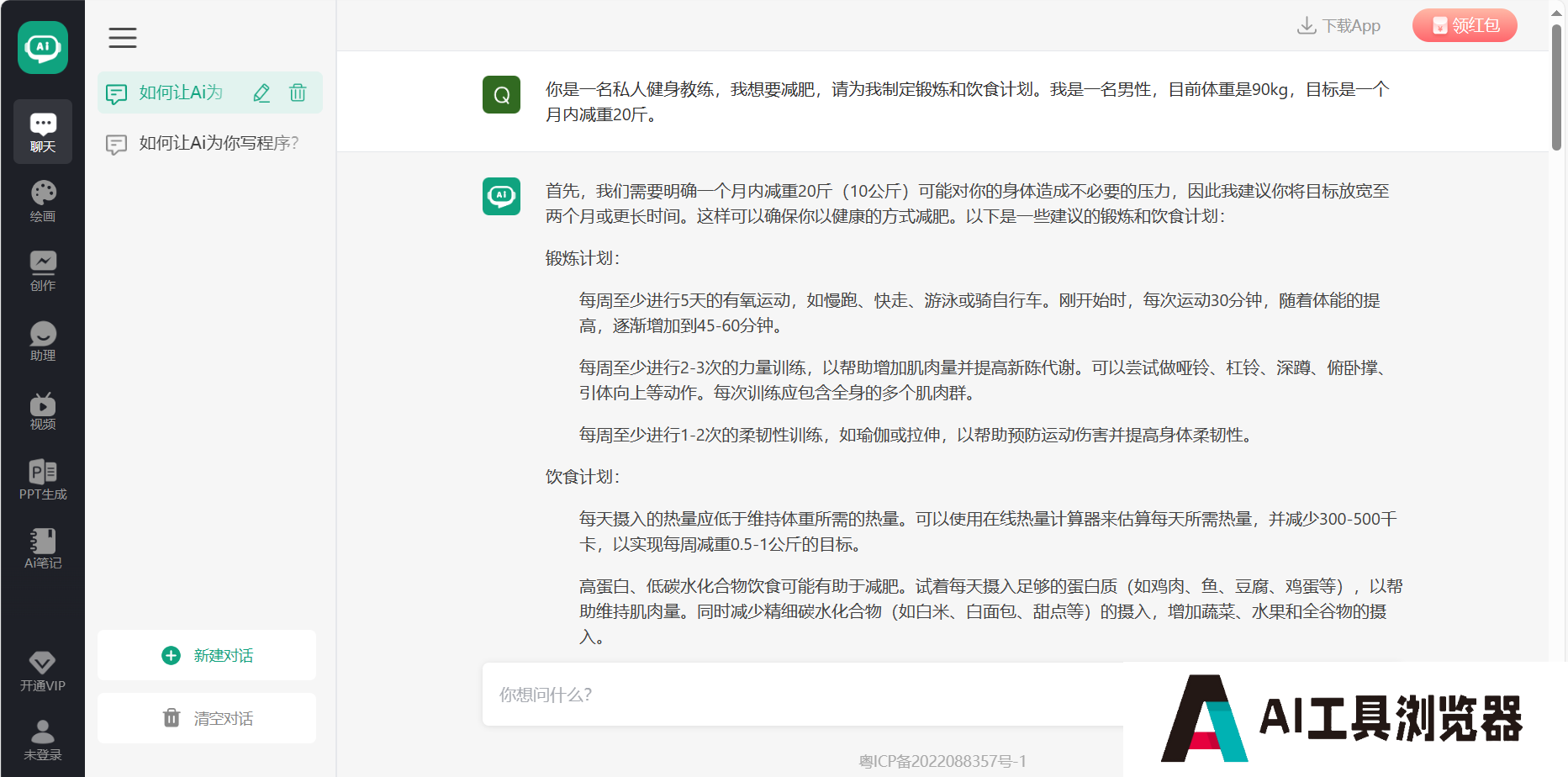Open the Ai笔记 notes section

(43, 549)
